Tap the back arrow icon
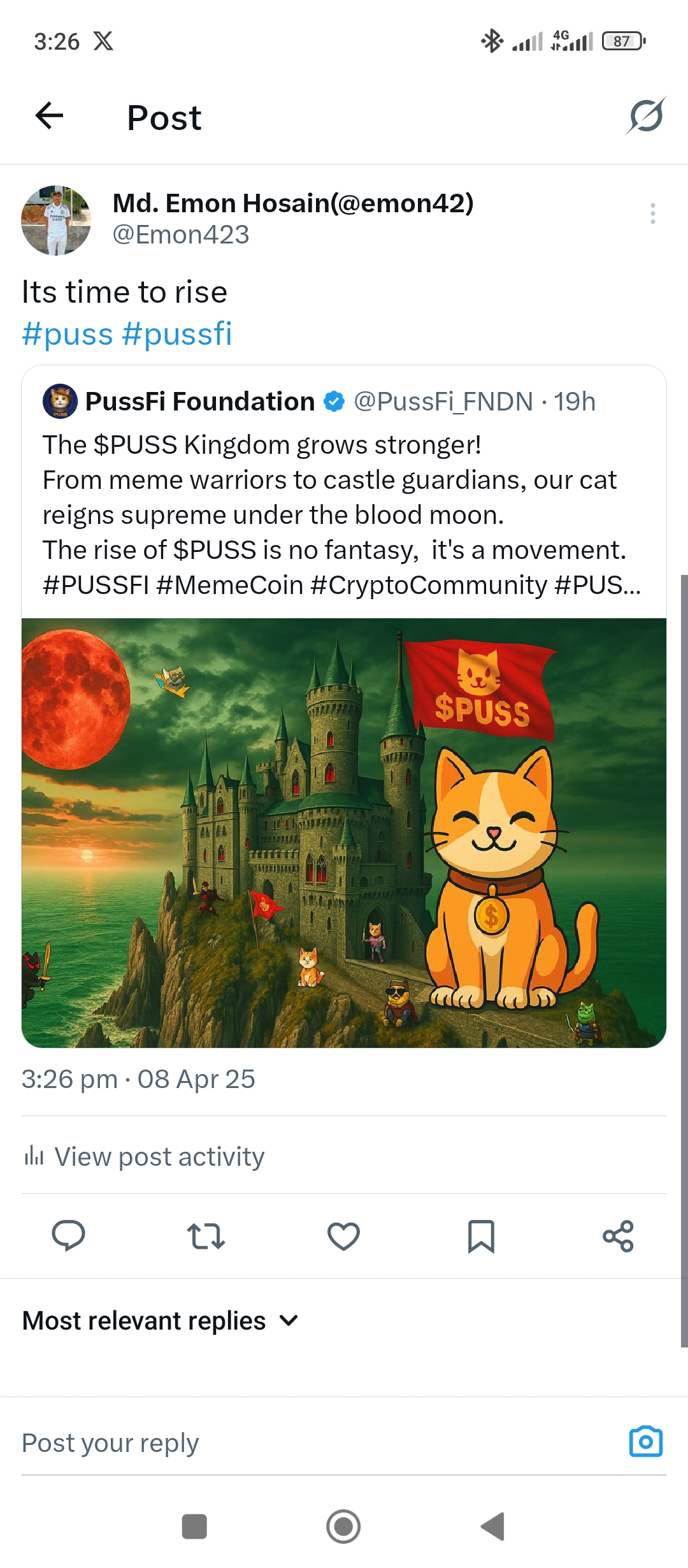Screen dimensions: 688x1568 pyautogui.click(x=49, y=115)
